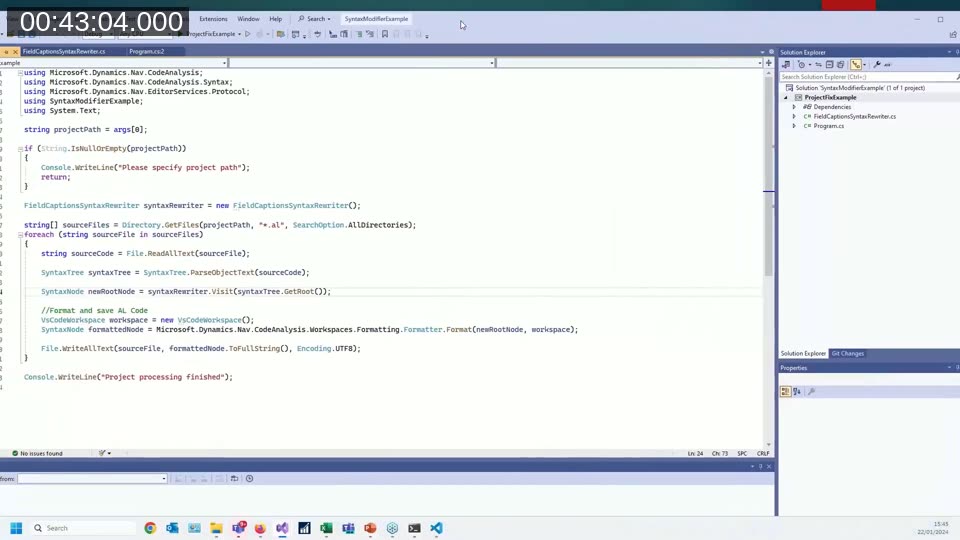Switch to FieldCaptionsSyntaxRewriter.cs editor tab
The width and height of the screenshot is (960, 540).
[x=64, y=51]
